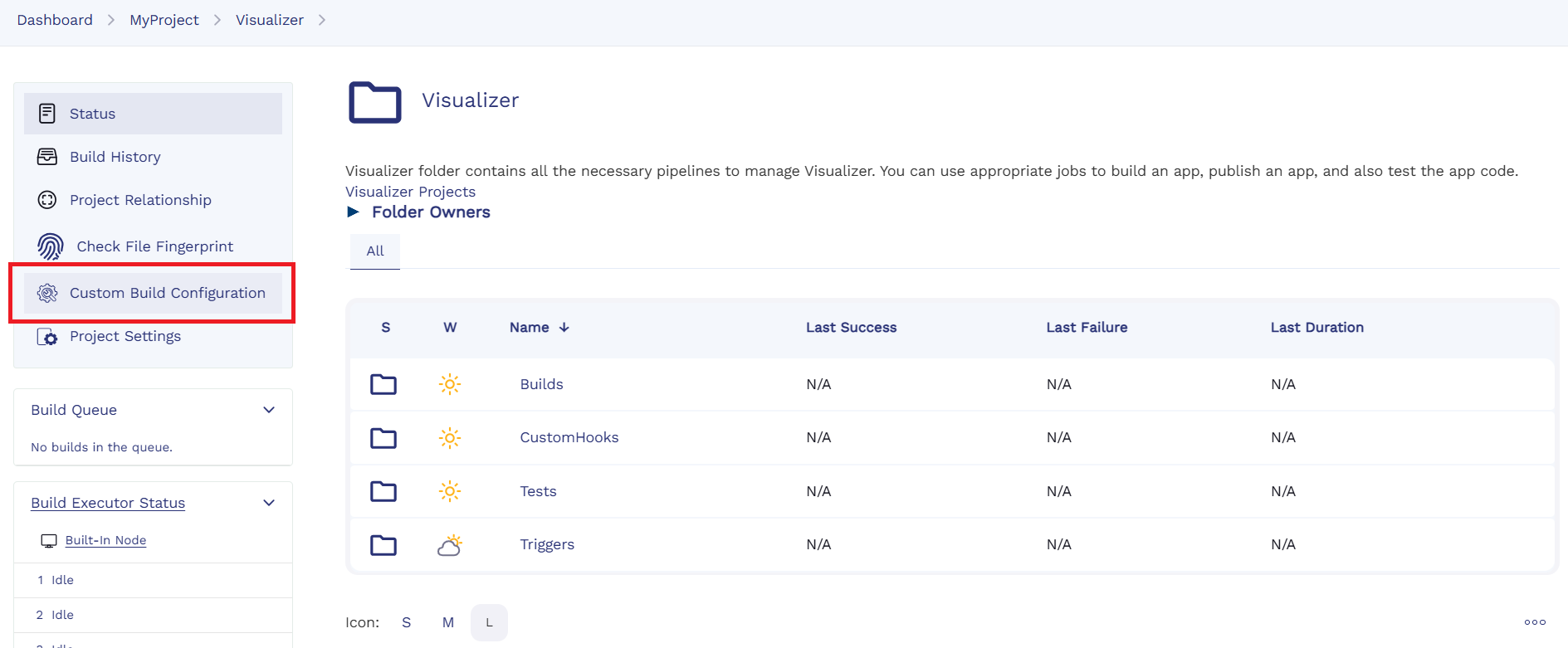Click the large Visualizer folder icon
The height and width of the screenshot is (648, 1568).
point(375,102)
